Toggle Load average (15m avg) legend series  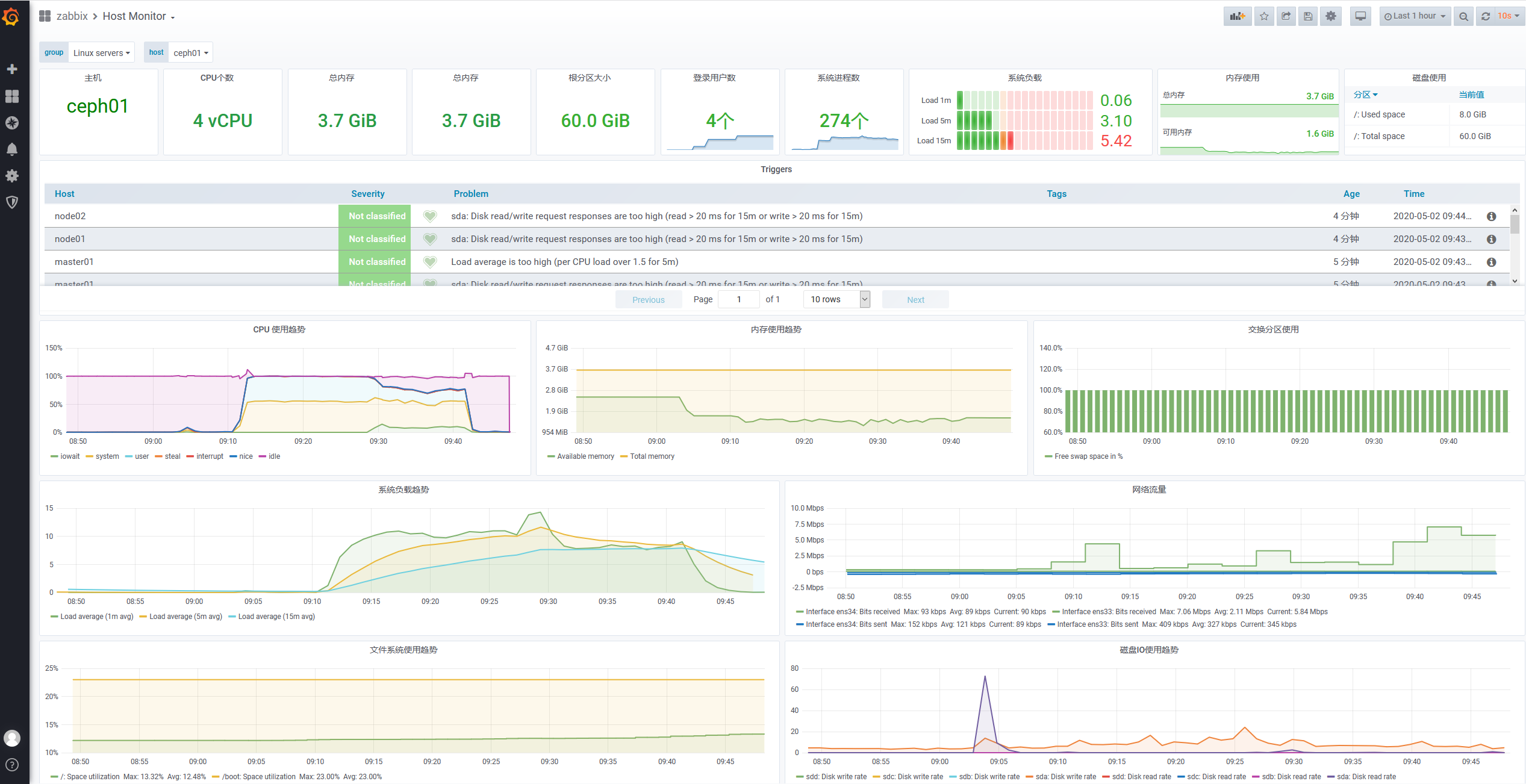(276, 617)
